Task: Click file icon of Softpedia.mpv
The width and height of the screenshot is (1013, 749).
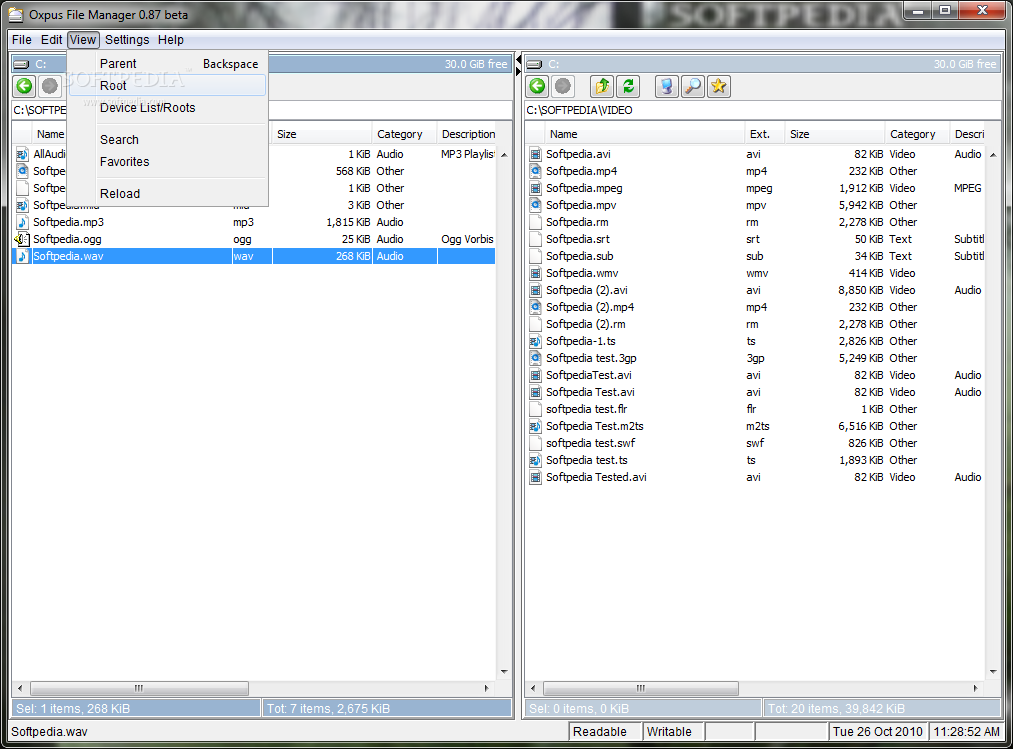Action: click(x=535, y=205)
